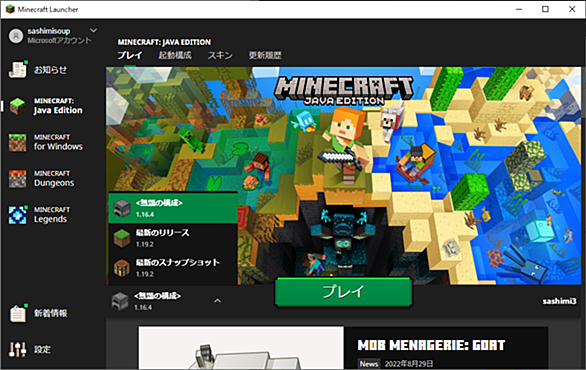The width and height of the screenshot is (586, 370).
Task: Click Minecraft Launcher title bar app icon
Action: point(10,9)
